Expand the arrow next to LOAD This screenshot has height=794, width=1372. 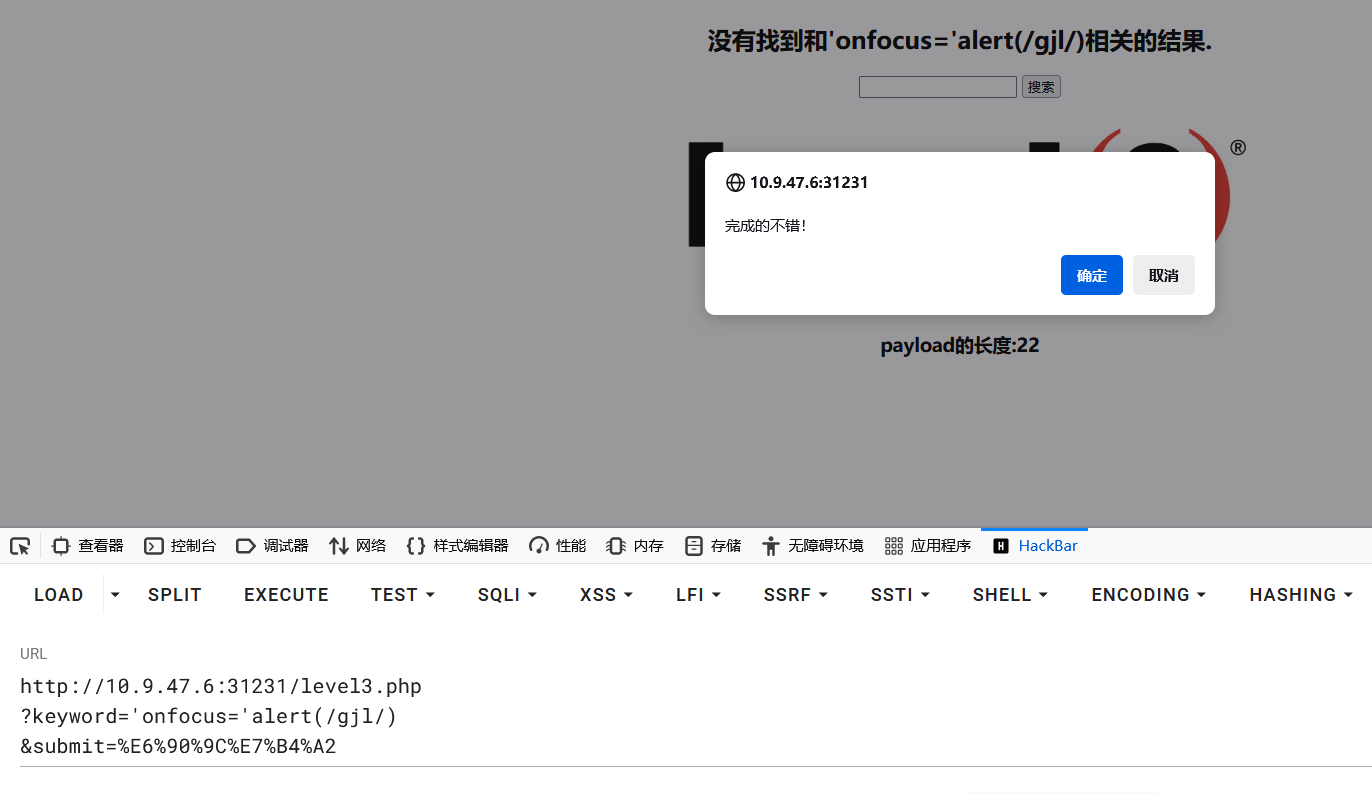115,595
